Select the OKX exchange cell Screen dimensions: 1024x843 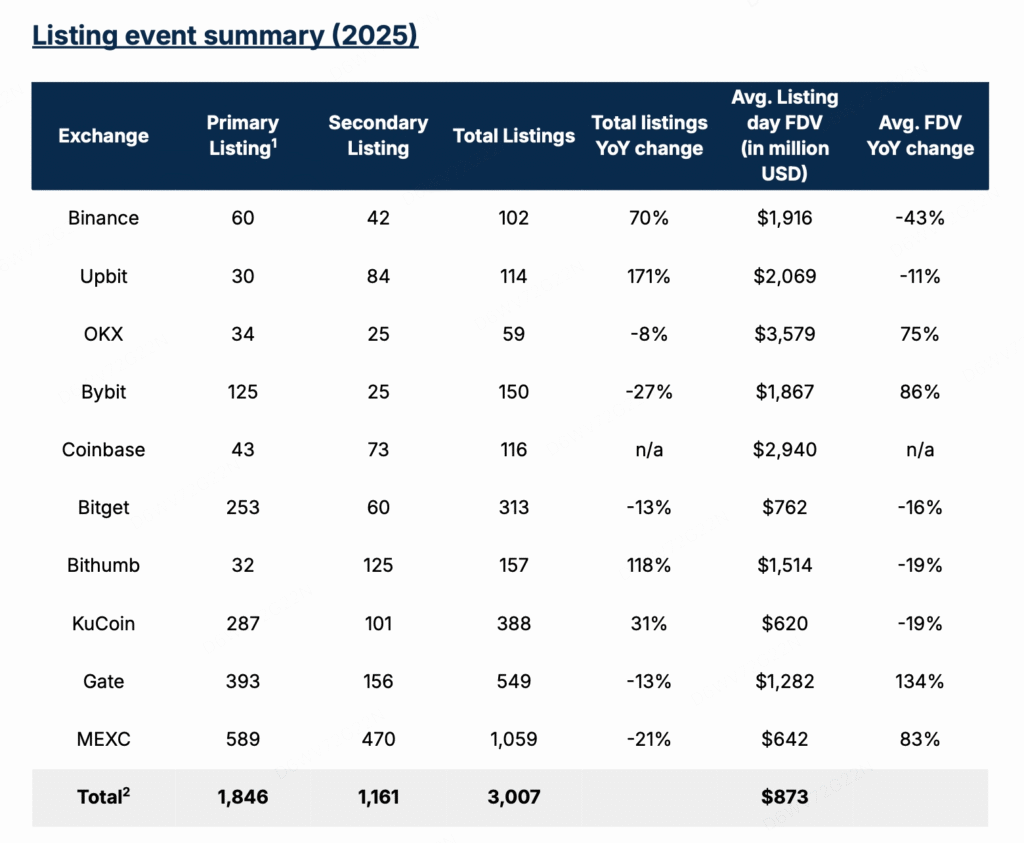point(103,334)
